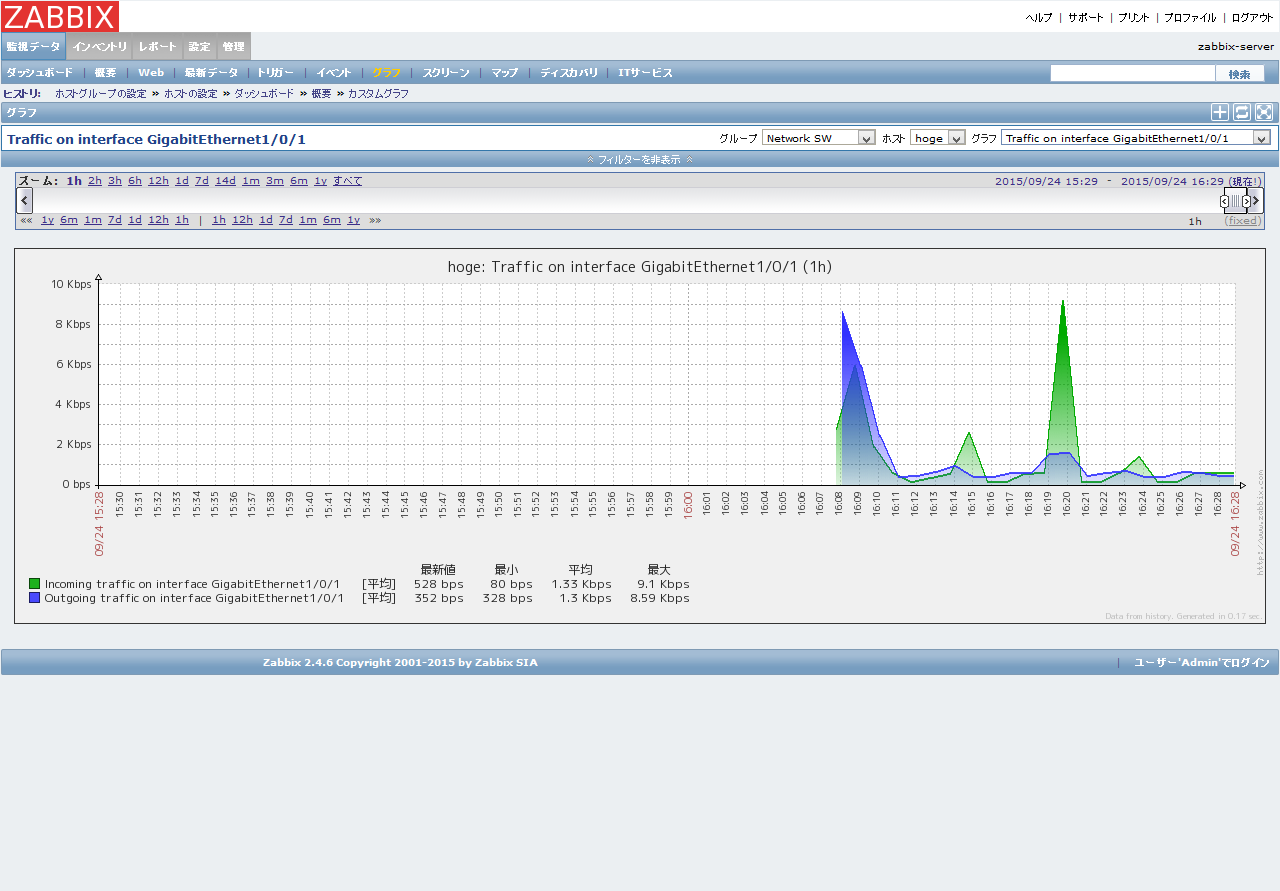Screen dimensions: 1280x891
Task: Switch to the インベントリ tab
Action: [99, 45]
